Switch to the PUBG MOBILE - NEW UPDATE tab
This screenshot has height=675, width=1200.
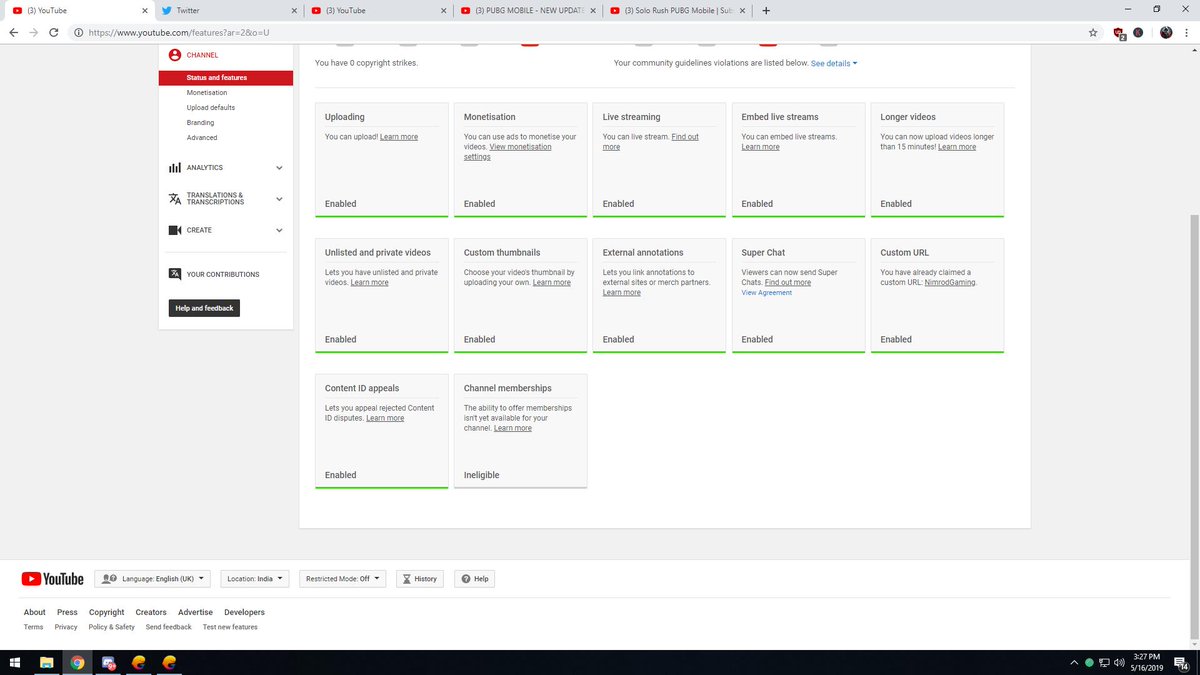coord(528,11)
